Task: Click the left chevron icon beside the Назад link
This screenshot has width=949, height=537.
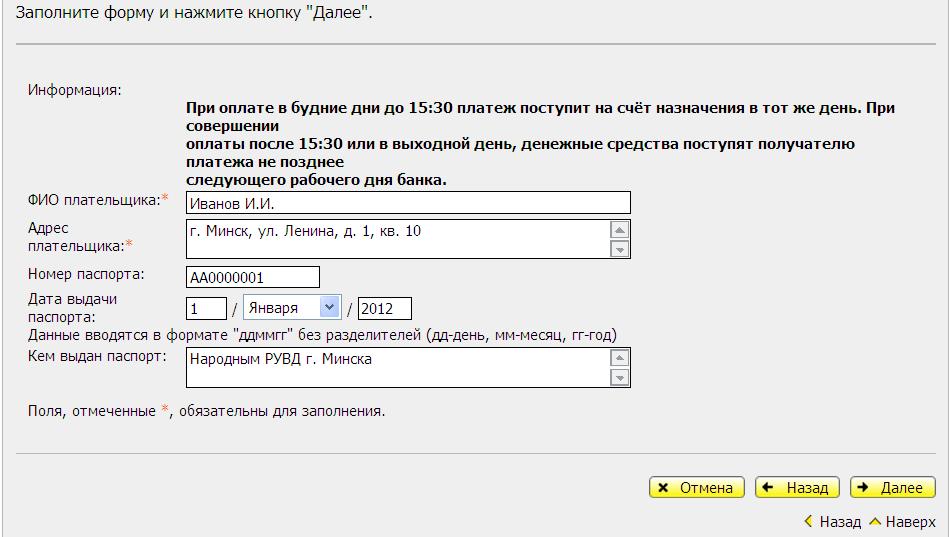Action: [x=809, y=522]
